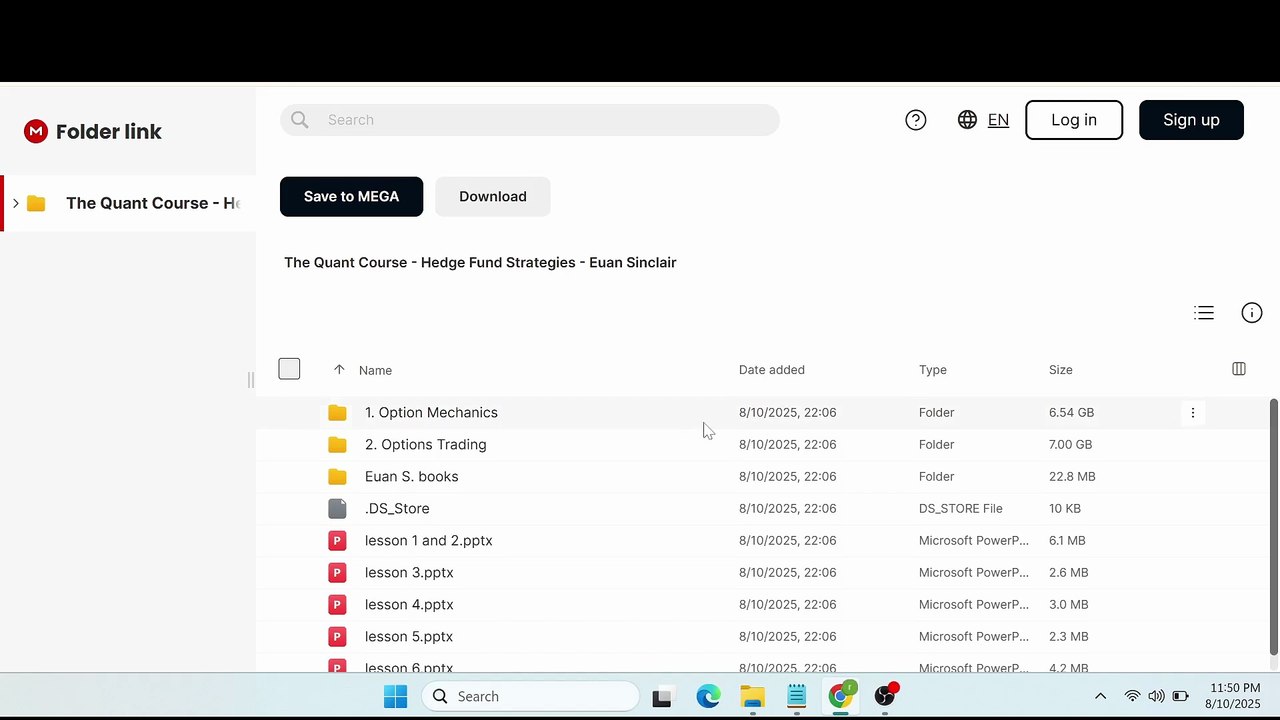Sort files by the Name column header
Image resolution: width=1280 pixels, height=720 pixels.
click(x=375, y=370)
